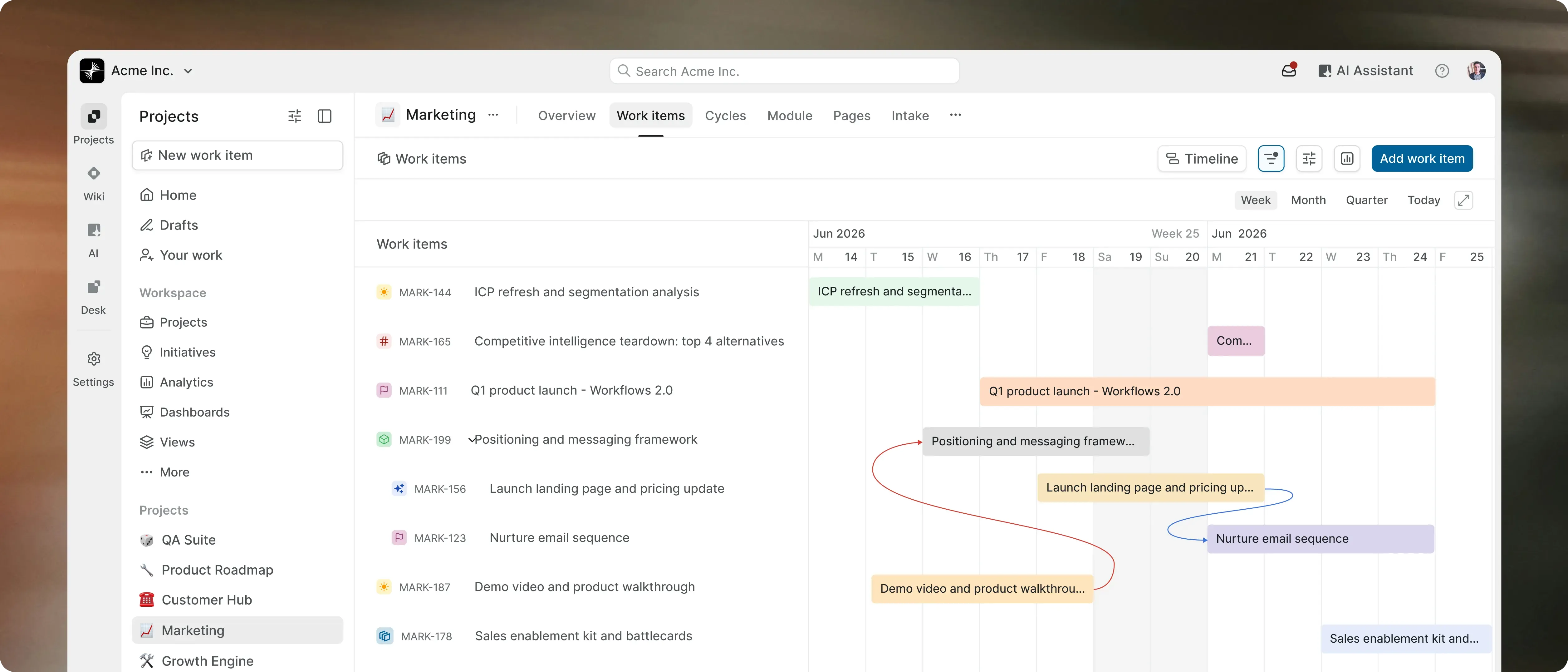Open the Wiki rail icon

point(94,174)
